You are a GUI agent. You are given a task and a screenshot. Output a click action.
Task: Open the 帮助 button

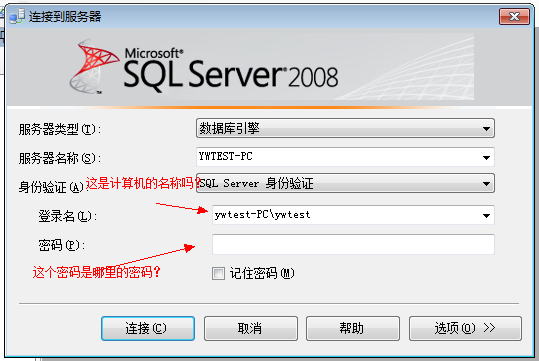pos(353,328)
